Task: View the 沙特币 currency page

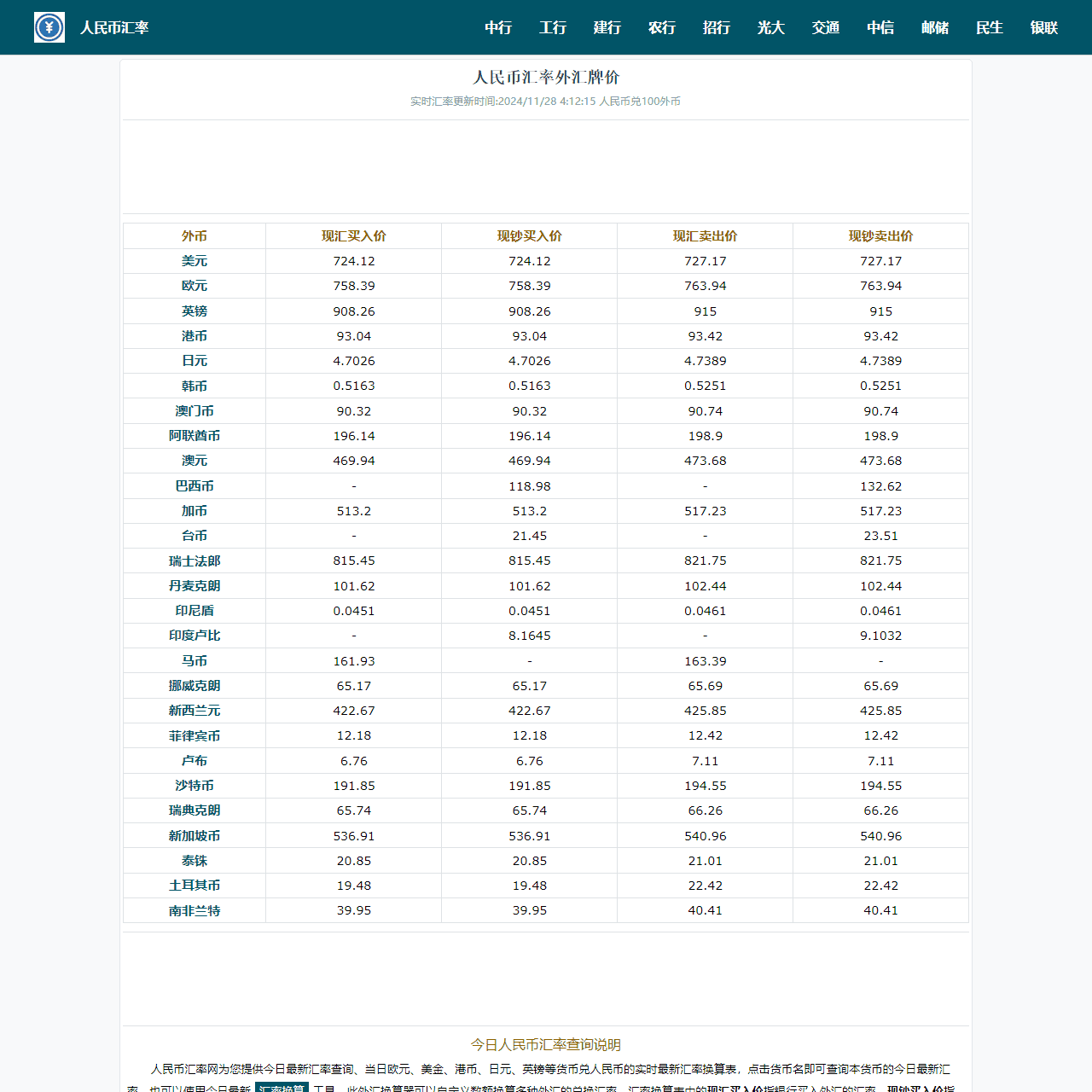Action: click(195, 786)
